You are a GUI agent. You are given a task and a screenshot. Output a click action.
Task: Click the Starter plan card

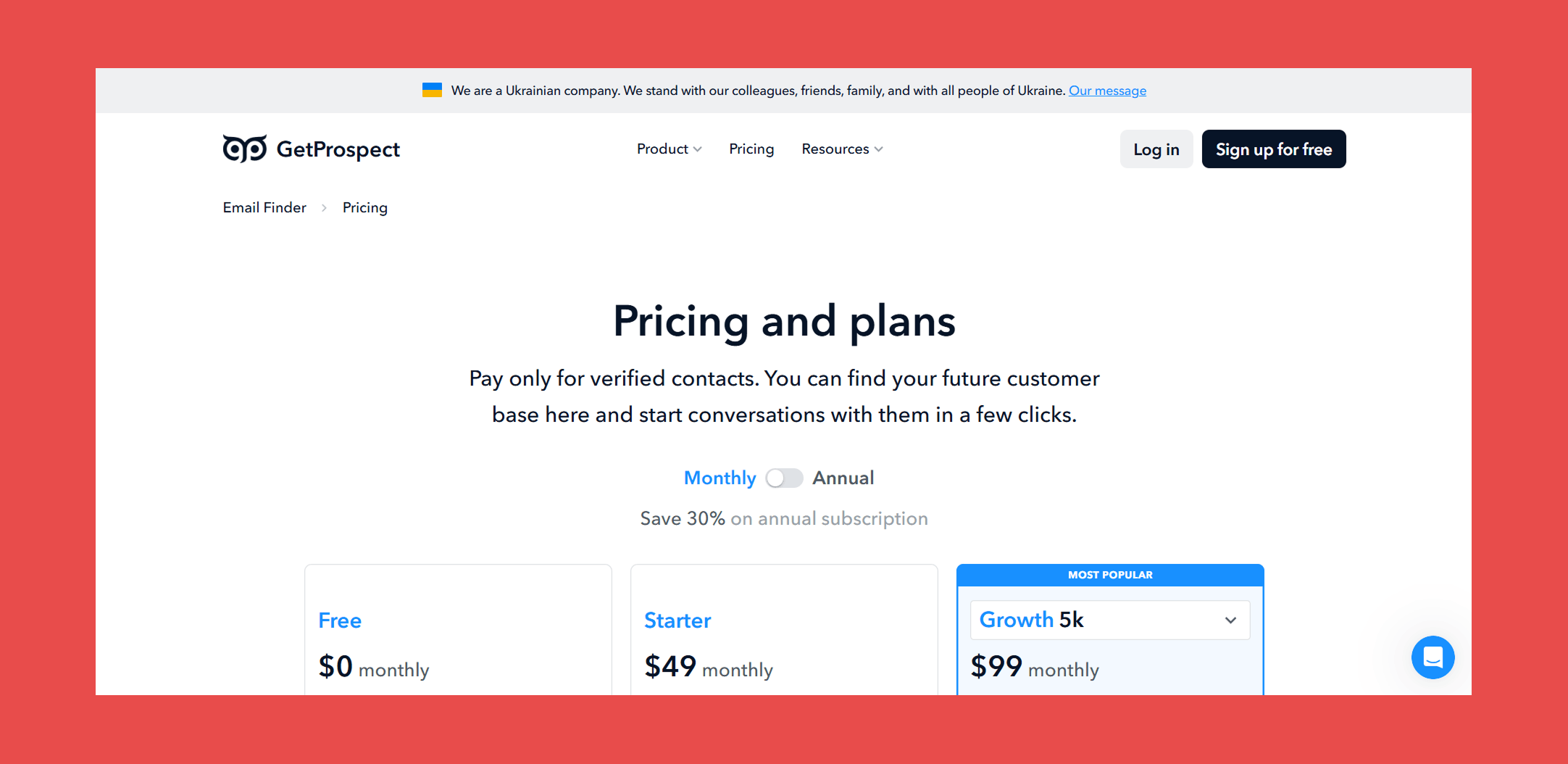784,629
